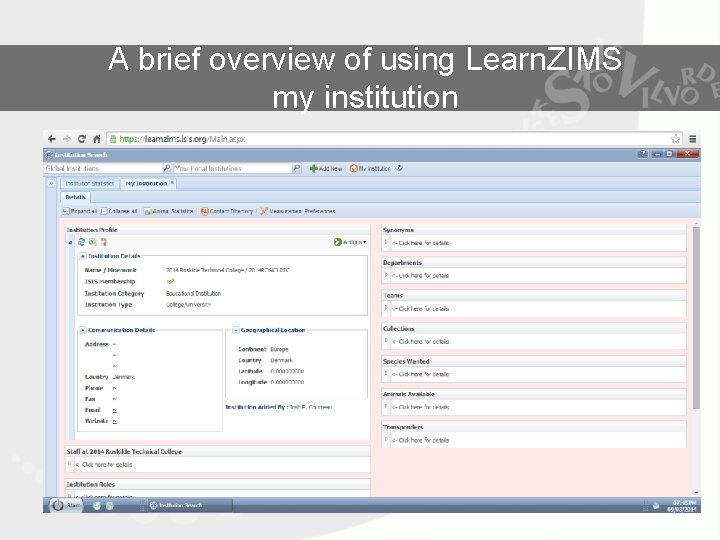Click Collapse All in the details toolbar
This screenshot has height=540, width=720.
coord(119,211)
